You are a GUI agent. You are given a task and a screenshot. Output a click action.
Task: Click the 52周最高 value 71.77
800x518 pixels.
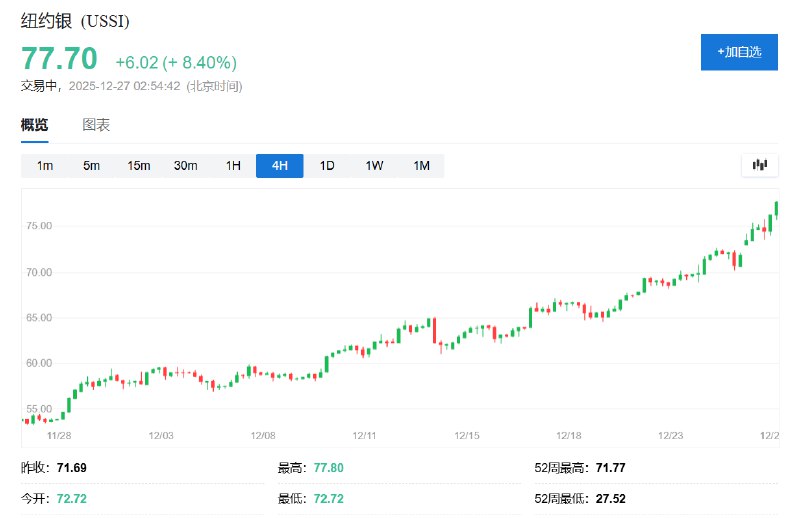coord(610,467)
